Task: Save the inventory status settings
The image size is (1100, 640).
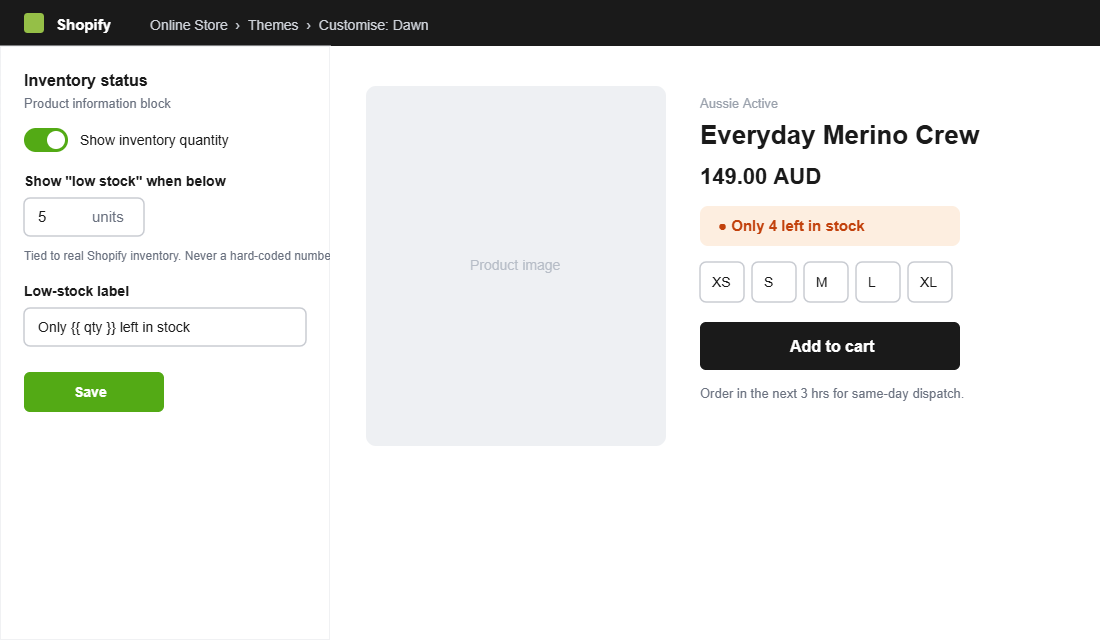Action: click(94, 392)
